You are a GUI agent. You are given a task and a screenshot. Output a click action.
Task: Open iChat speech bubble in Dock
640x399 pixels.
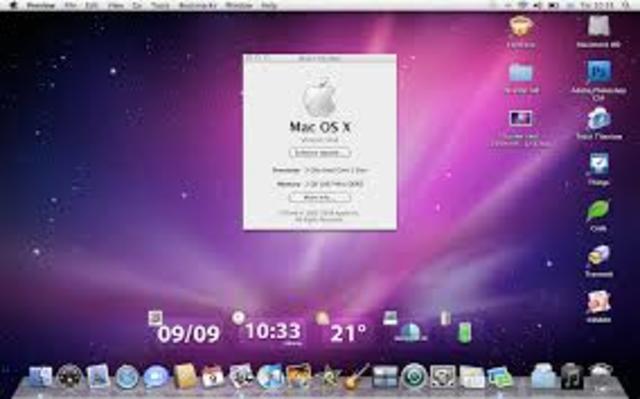click(156, 376)
